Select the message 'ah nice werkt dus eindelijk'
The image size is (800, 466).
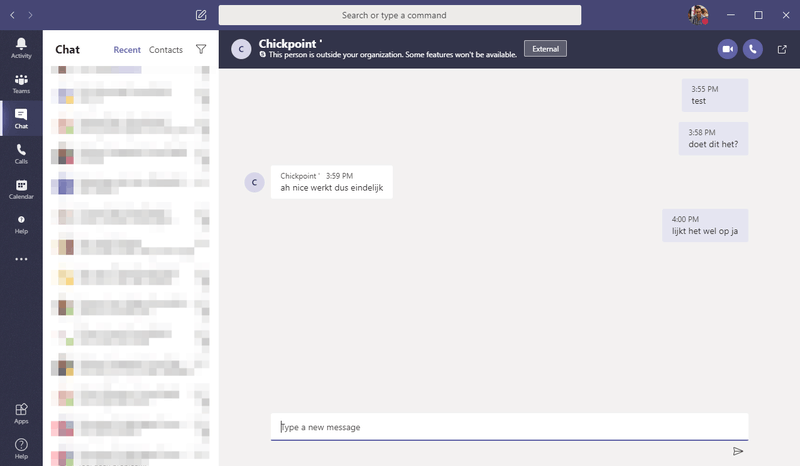[x=332, y=182]
